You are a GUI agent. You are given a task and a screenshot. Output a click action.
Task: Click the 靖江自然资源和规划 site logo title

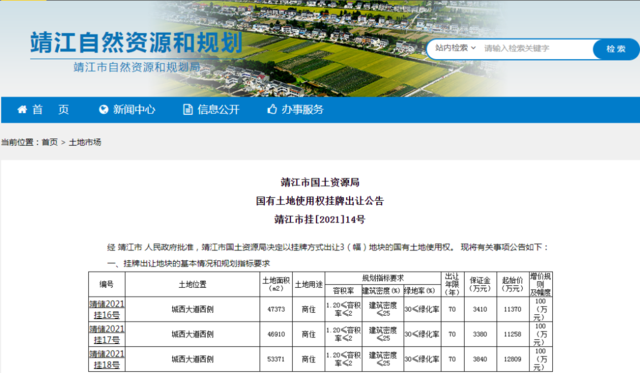click(x=136, y=42)
